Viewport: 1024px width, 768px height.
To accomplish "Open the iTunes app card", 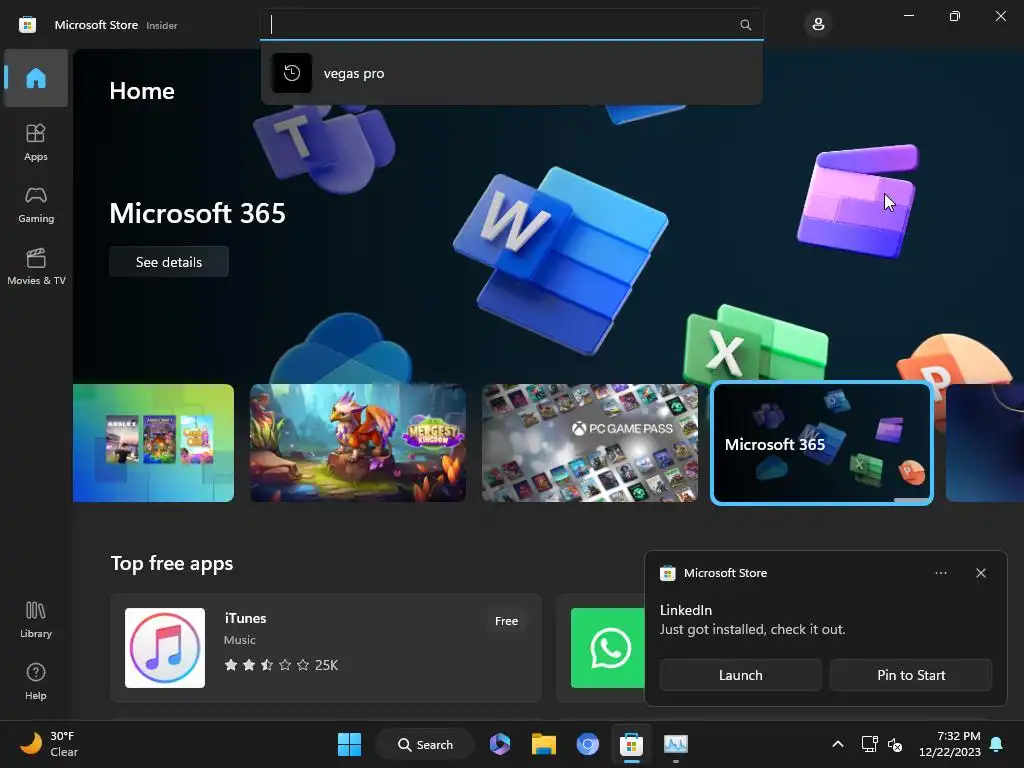I will (325, 648).
